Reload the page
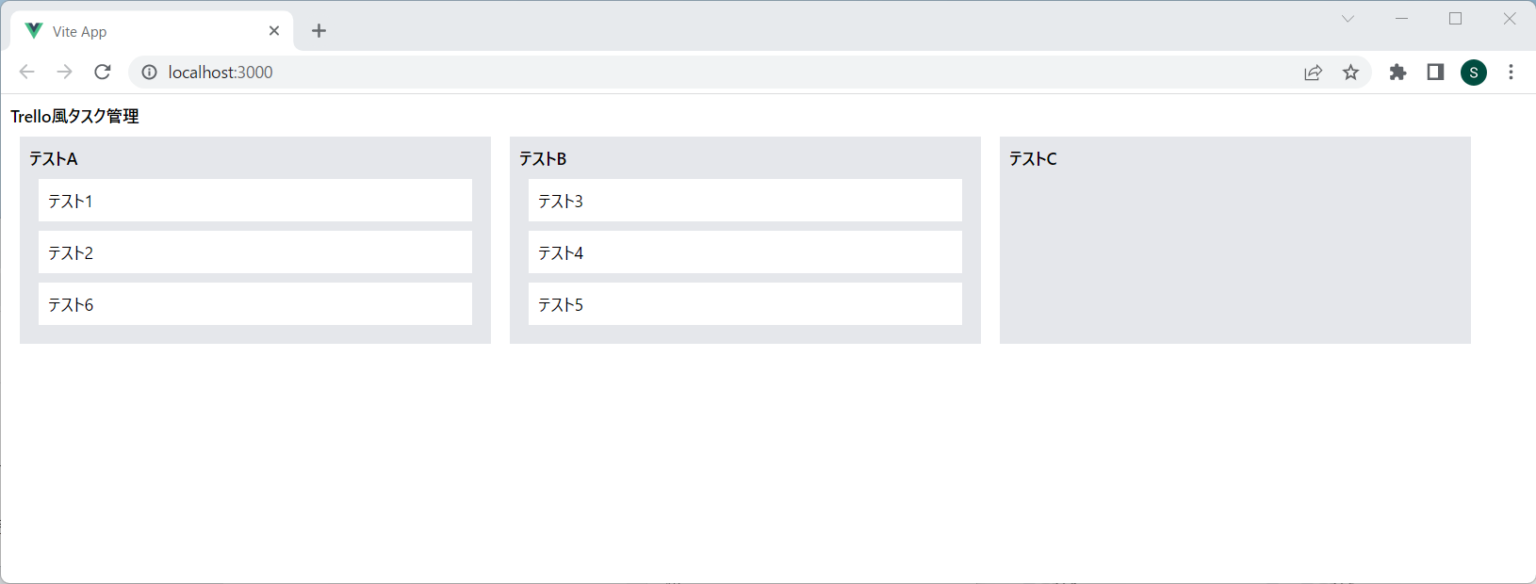The width and height of the screenshot is (1536, 584). tap(102, 72)
